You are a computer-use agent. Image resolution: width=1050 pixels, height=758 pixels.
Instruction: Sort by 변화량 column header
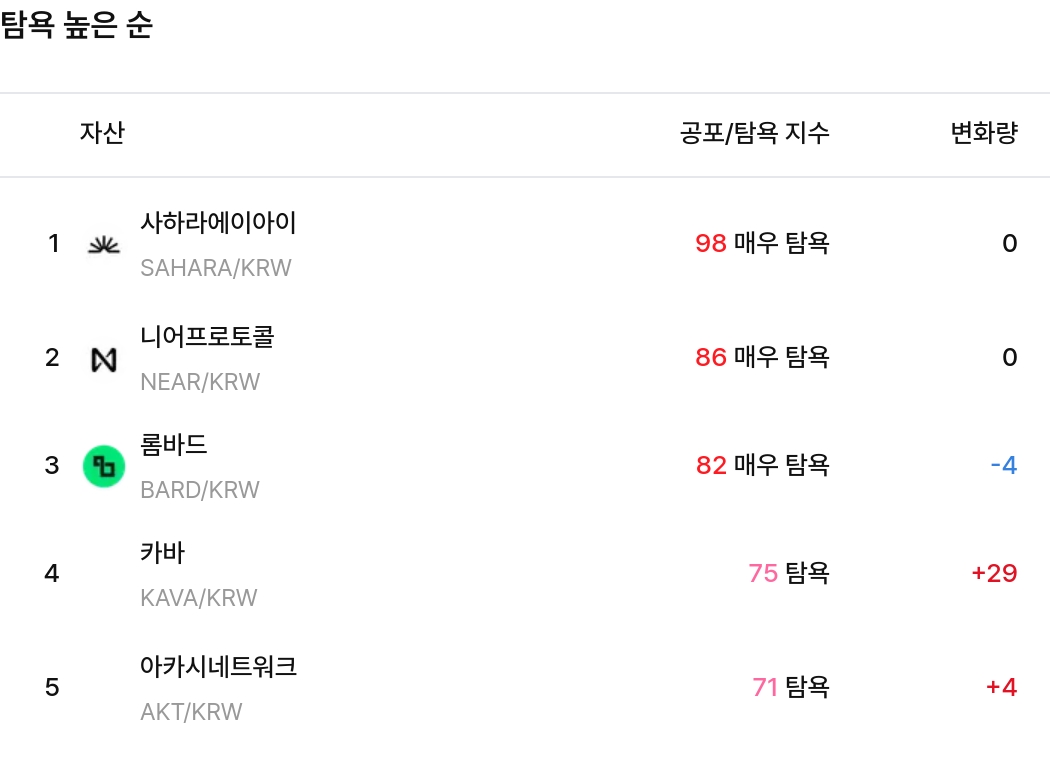983,133
